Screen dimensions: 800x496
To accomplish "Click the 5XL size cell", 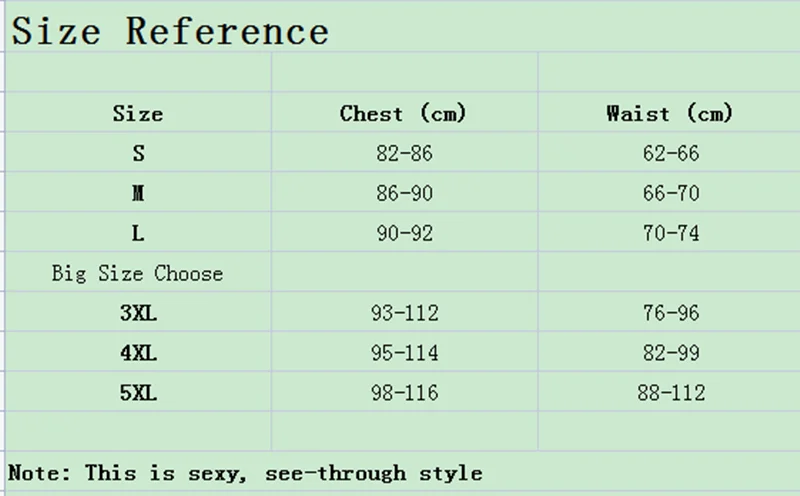I will [138, 393].
